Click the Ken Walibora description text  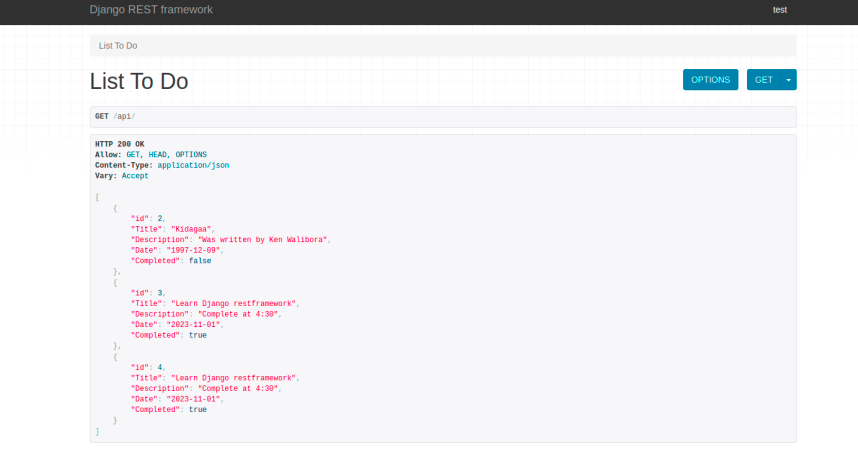click(x=263, y=240)
